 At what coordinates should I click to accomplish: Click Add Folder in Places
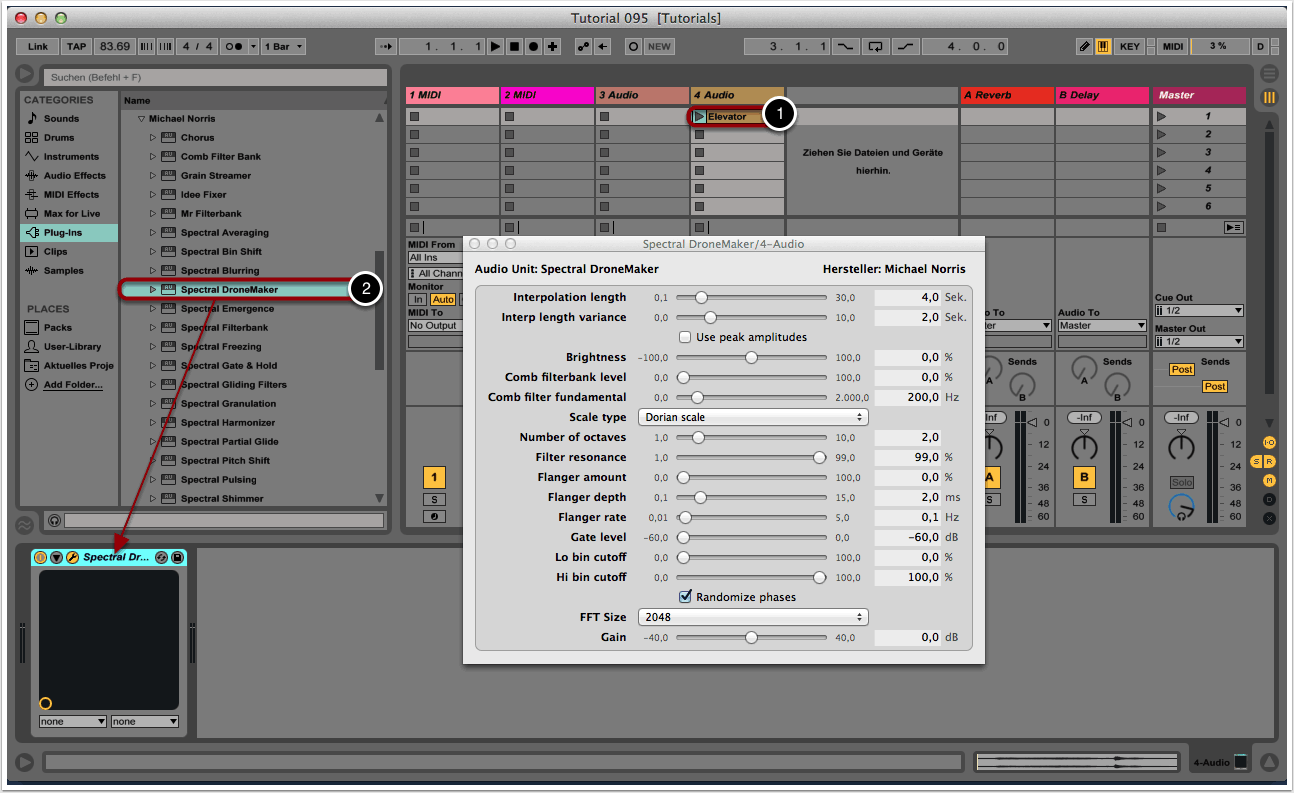click(72, 385)
